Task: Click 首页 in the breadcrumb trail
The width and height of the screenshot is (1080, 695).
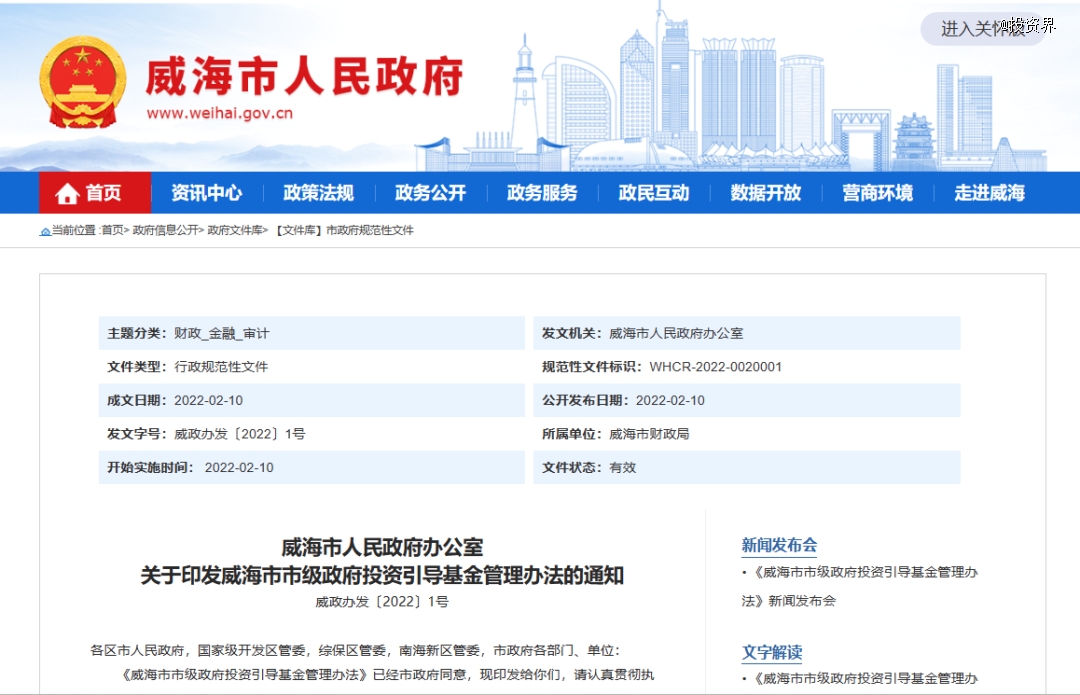Action: click(113, 231)
